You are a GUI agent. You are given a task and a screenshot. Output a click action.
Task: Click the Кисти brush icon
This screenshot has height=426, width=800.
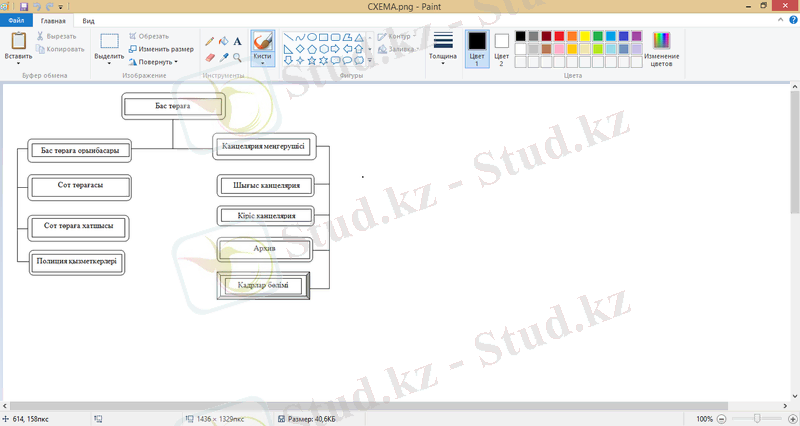(x=263, y=41)
